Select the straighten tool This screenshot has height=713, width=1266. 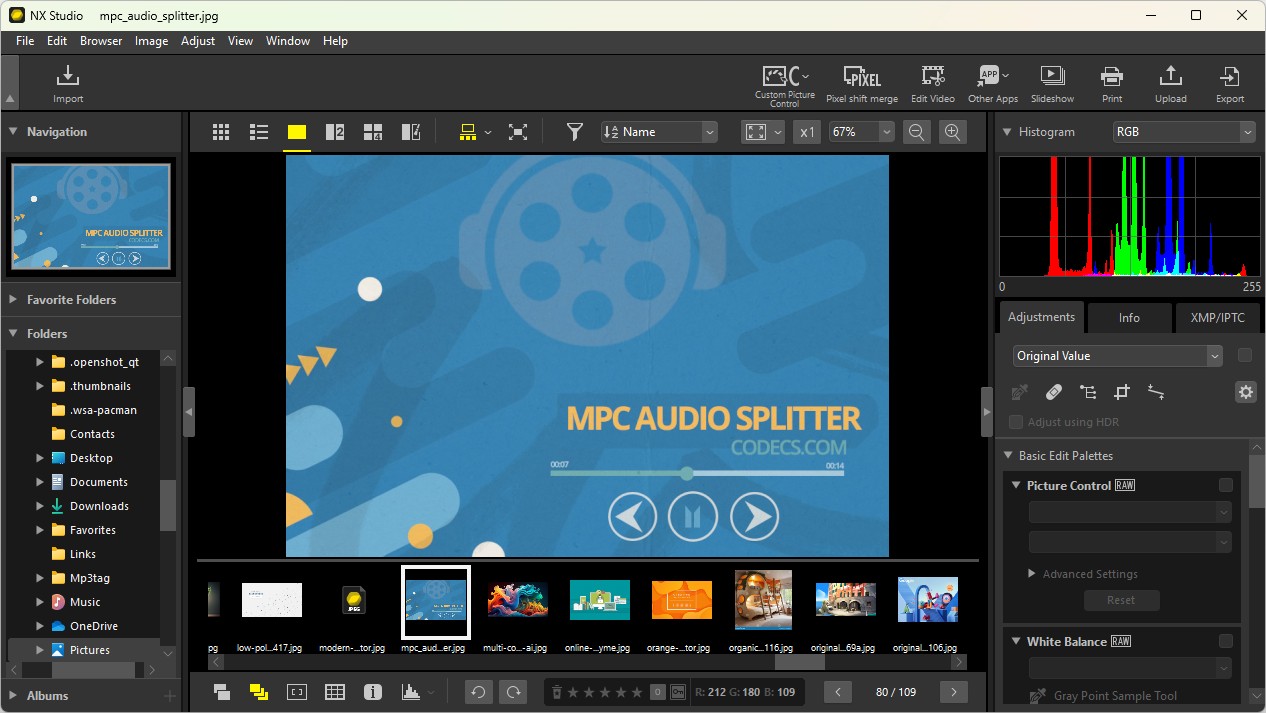coord(1156,392)
